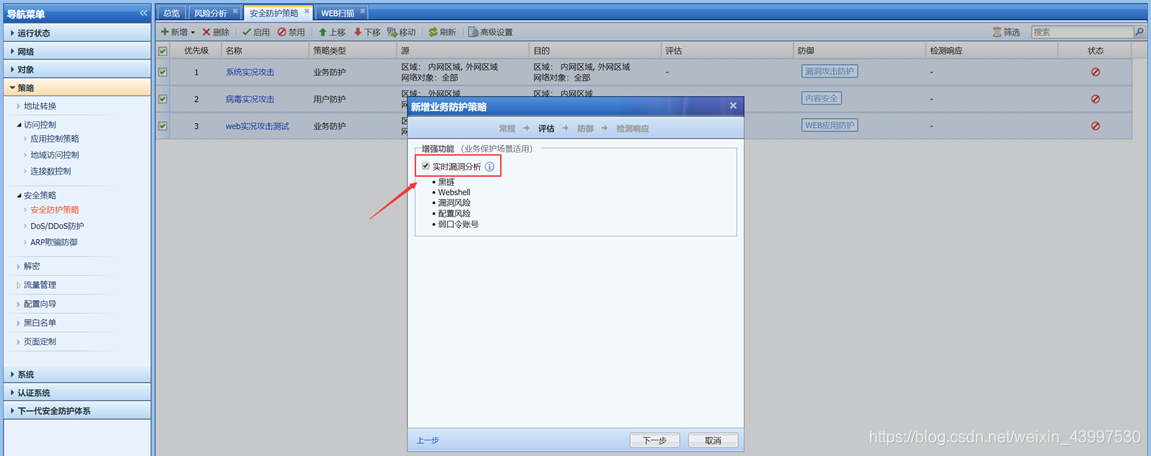Click the search magnifier icon

click(1139, 32)
